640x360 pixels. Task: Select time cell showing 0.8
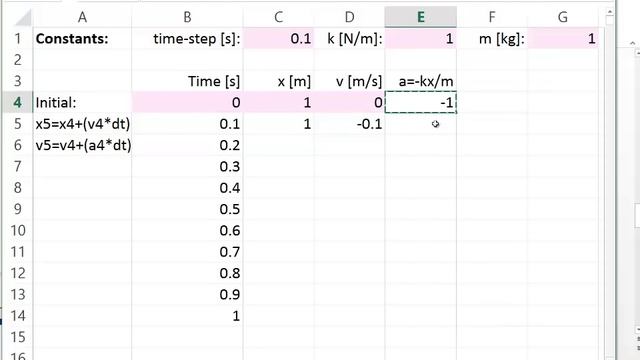[x=187, y=273]
